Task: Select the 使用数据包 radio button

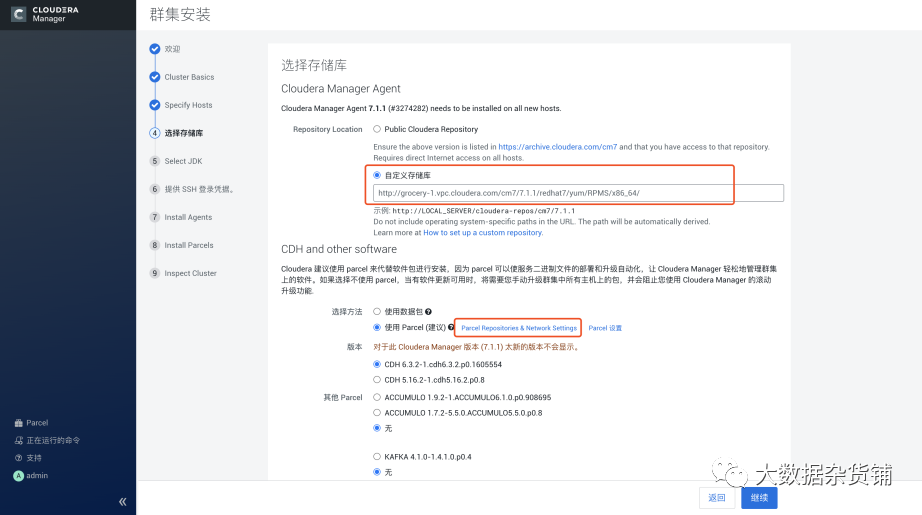Action: 377,312
